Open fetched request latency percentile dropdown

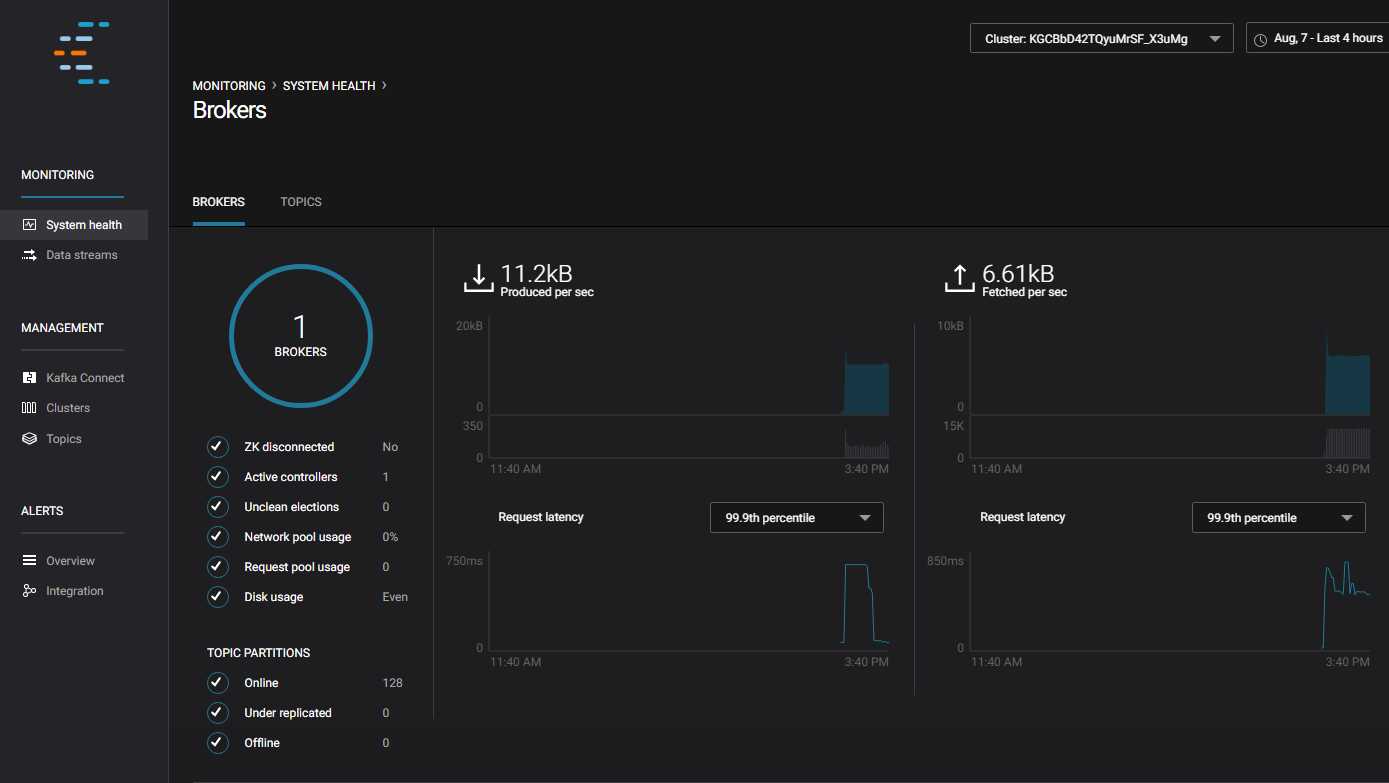pos(1278,518)
